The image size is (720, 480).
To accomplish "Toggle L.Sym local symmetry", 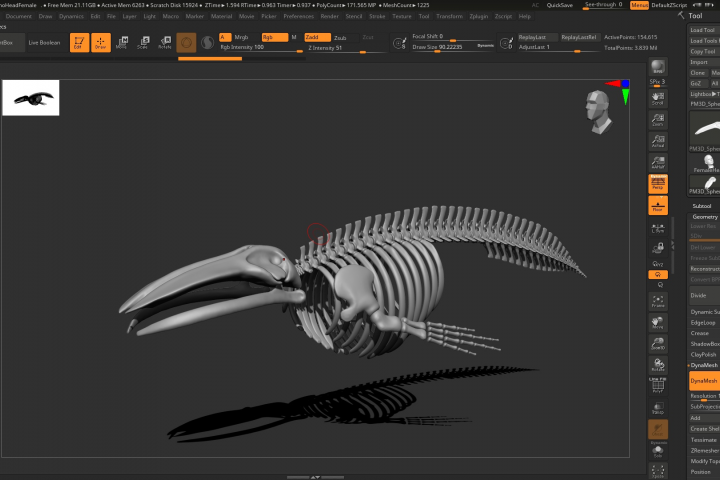I will click(658, 228).
